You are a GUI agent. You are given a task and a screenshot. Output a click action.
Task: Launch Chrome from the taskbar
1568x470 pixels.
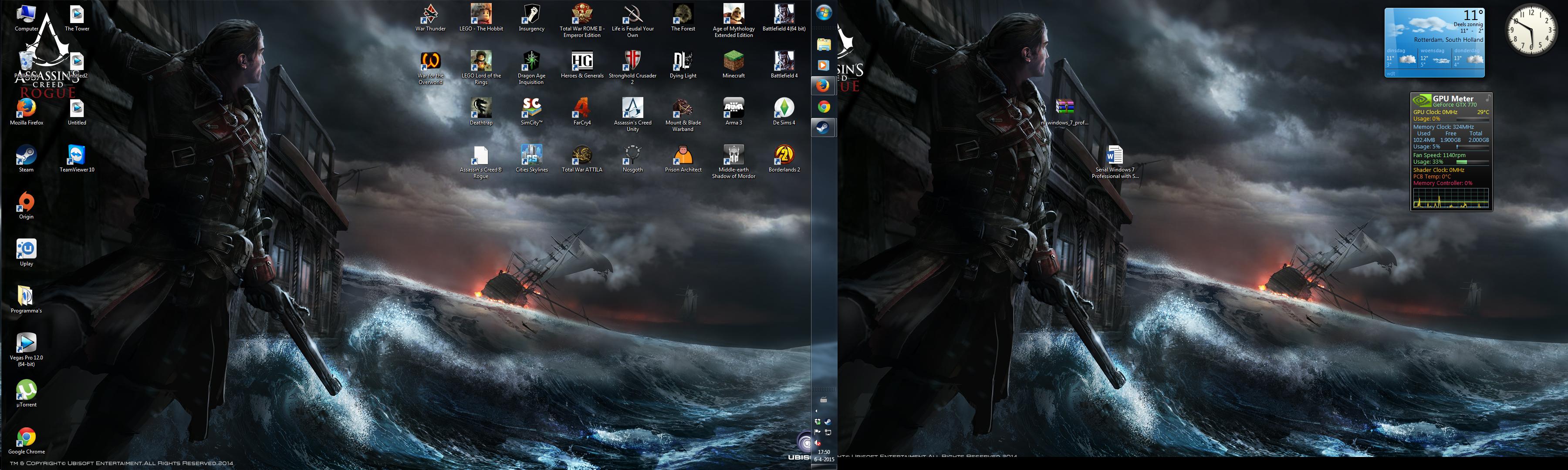(x=824, y=107)
